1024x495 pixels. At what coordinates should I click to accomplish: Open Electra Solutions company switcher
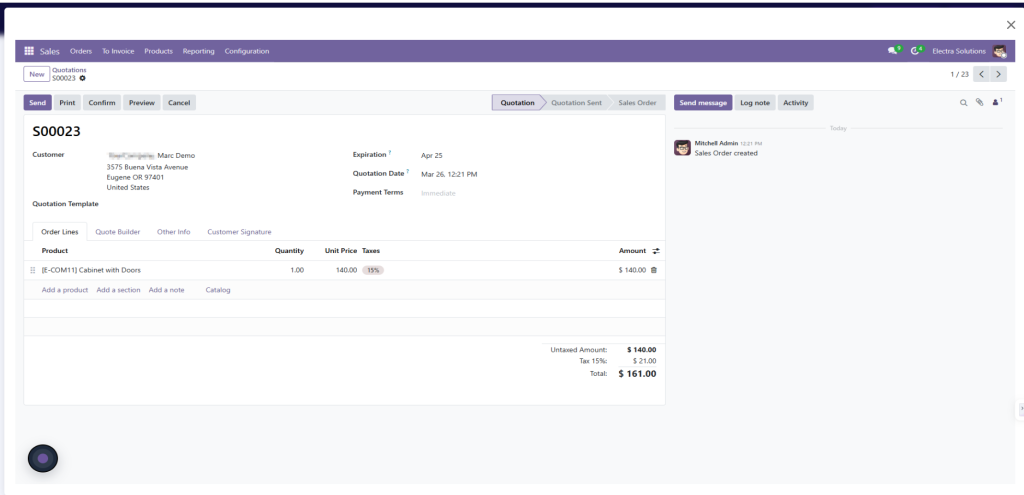click(959, 51)
